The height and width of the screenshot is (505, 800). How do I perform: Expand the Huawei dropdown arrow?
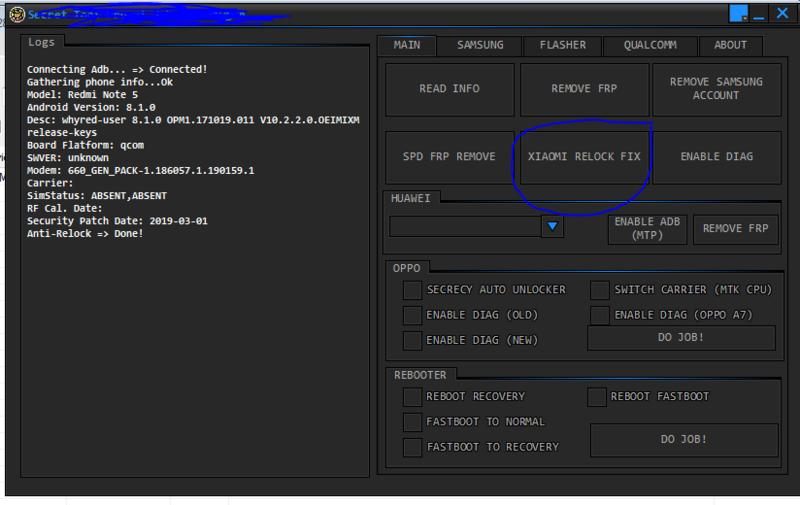pos(552,226)
